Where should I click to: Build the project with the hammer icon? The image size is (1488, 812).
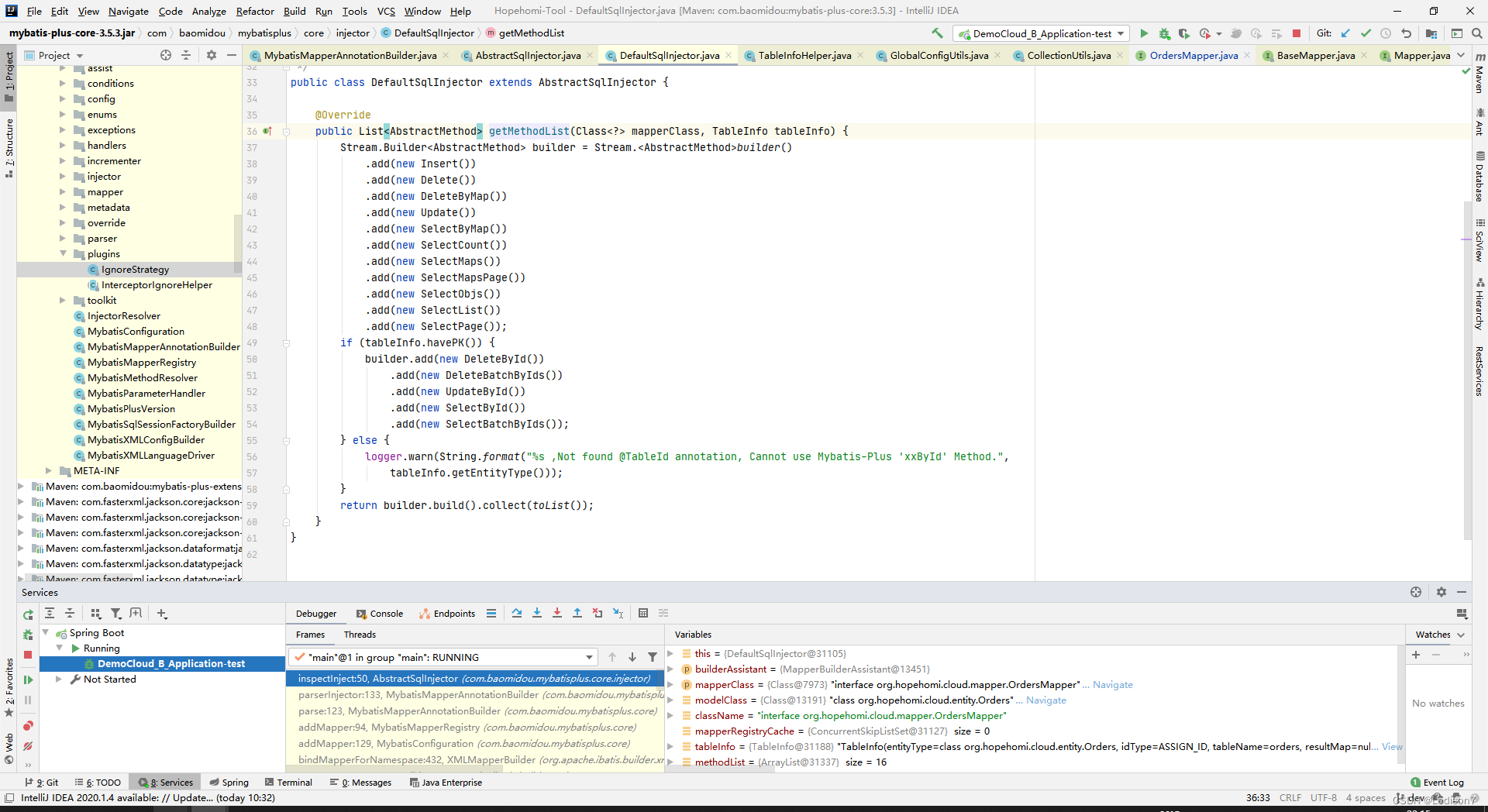click(937, 33)
